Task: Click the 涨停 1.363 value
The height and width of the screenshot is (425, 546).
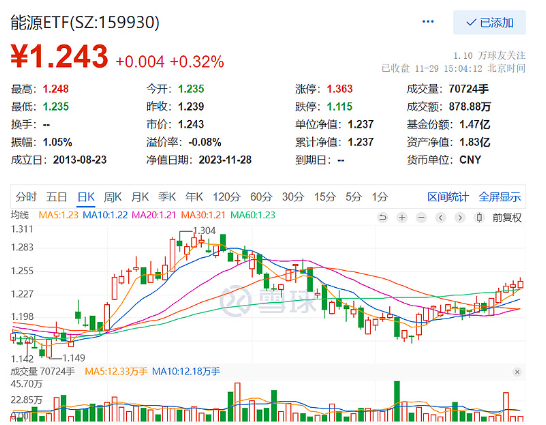Action: (340, 89)
